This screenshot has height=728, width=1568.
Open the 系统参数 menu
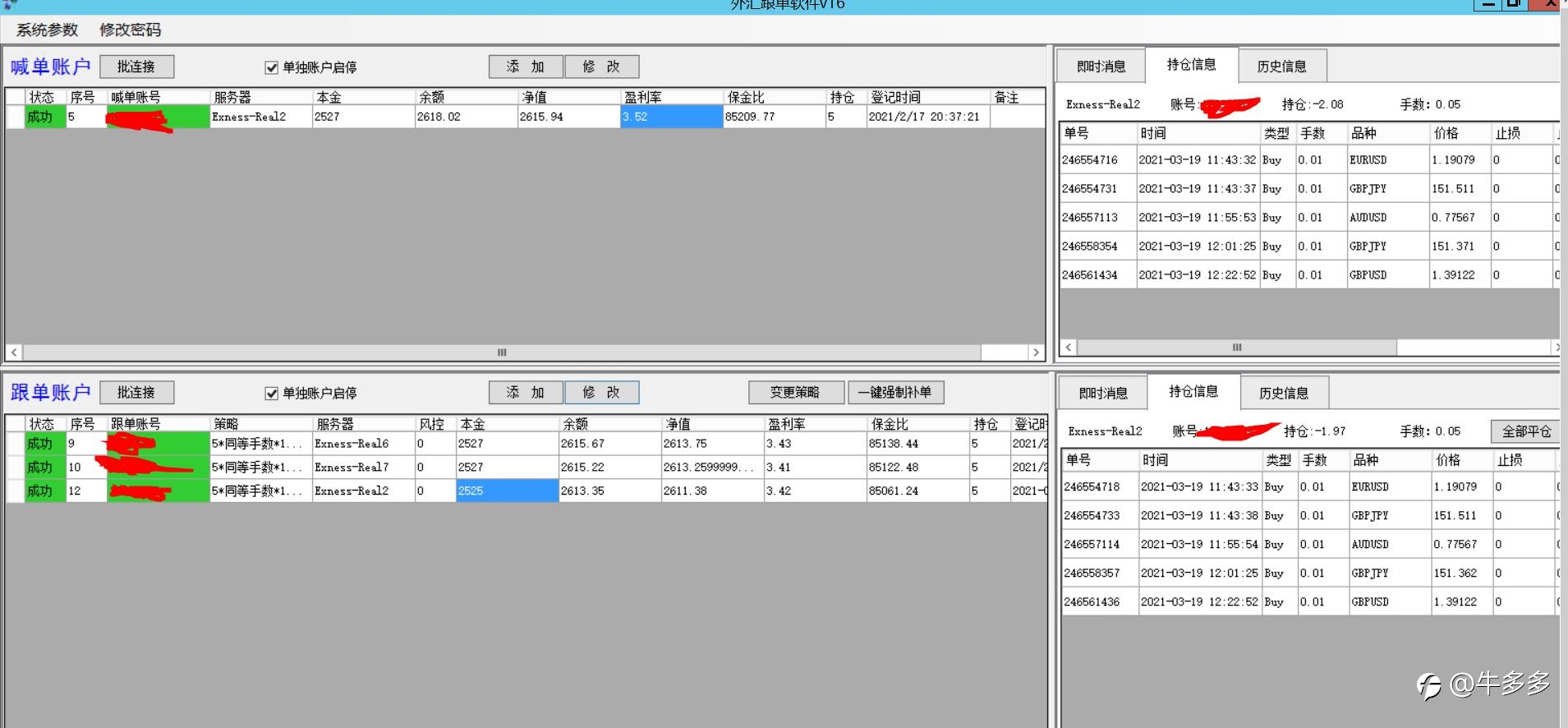pos(47,30)
